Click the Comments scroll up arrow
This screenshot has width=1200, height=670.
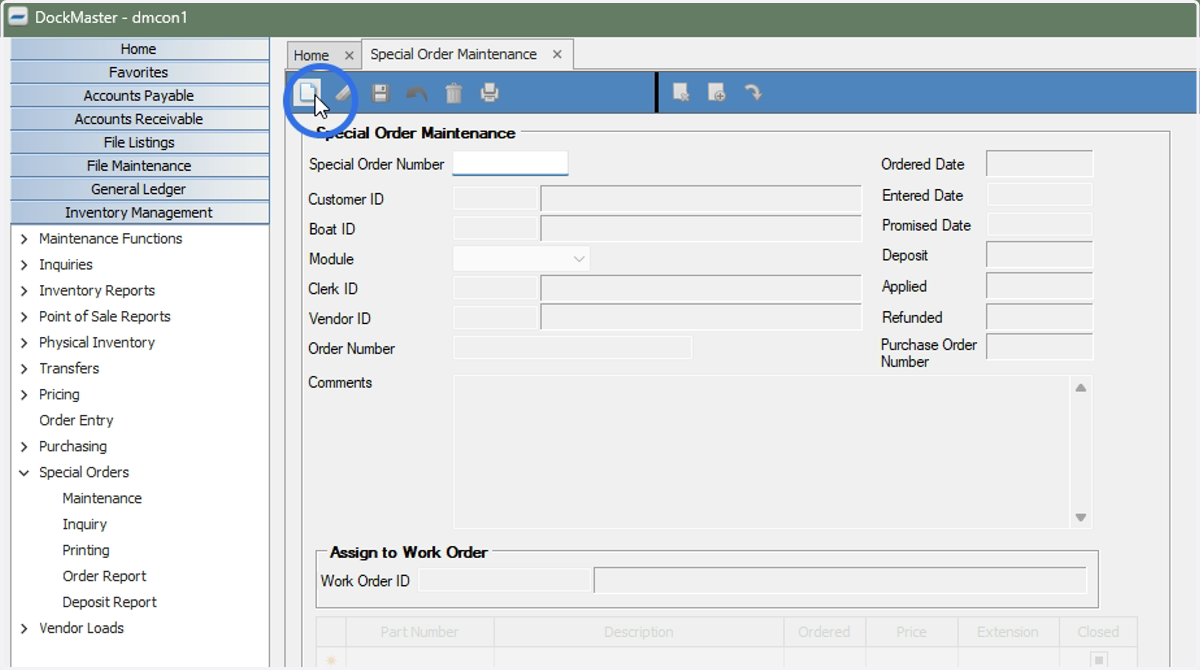coord(1081,388)
